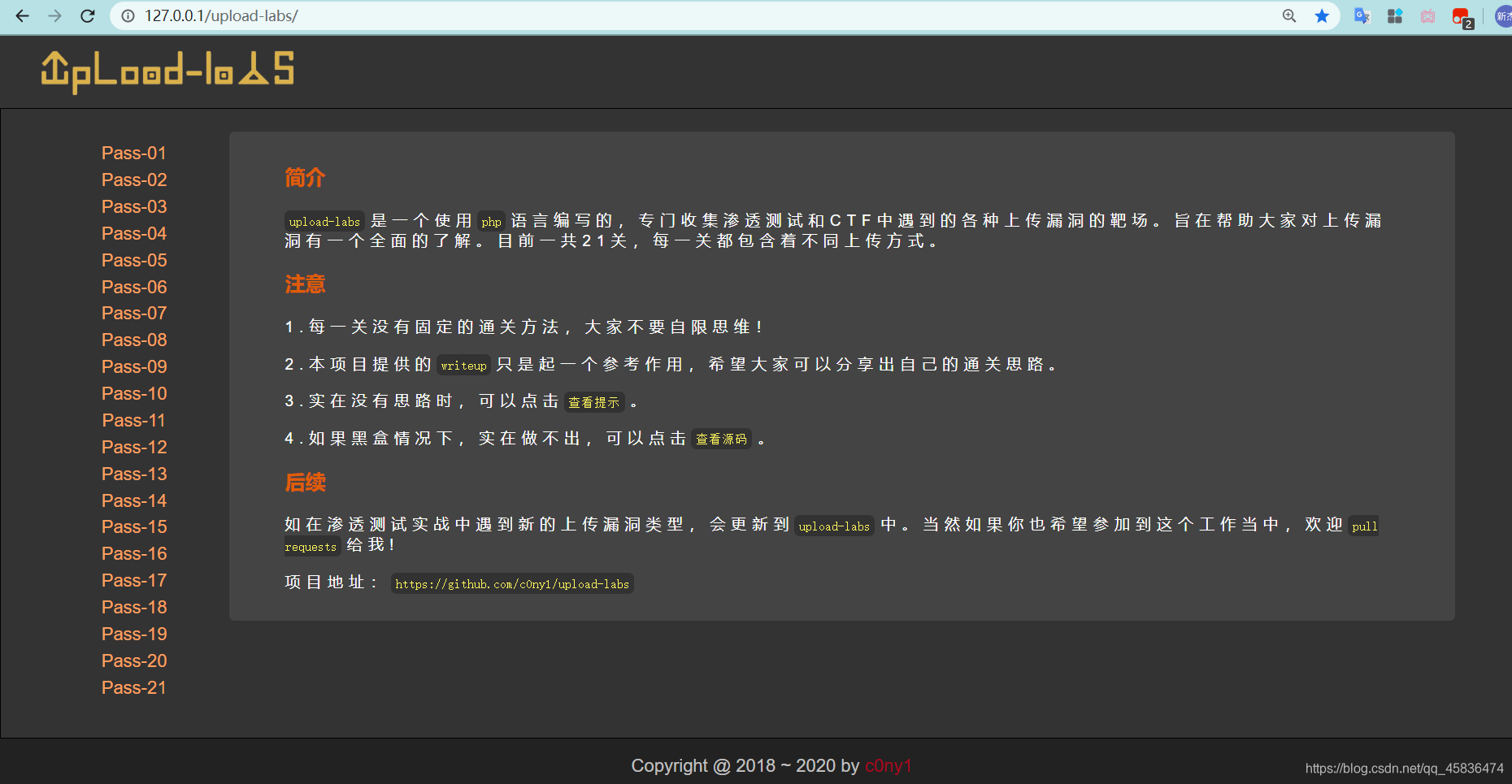Open the colored grid extension icon
This screenshot has width=1512, height=784.
(1395, 15)
